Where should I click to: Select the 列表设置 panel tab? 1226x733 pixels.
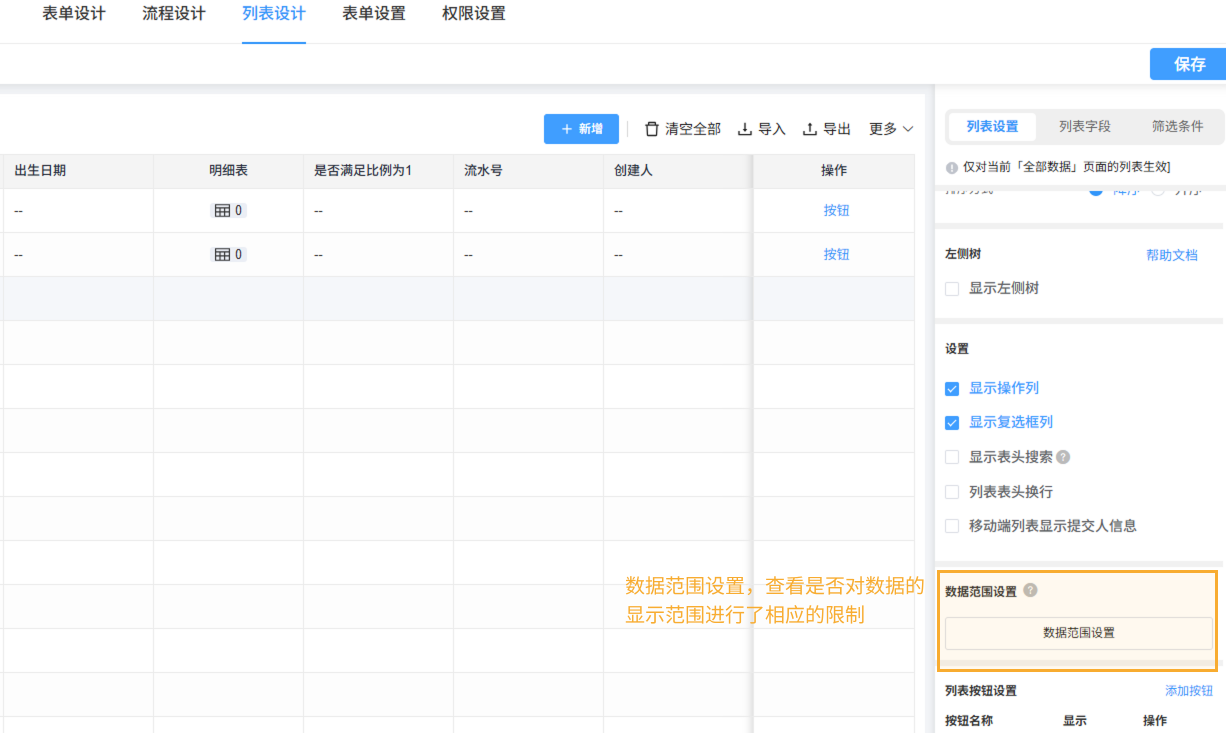tap(992, 127)
